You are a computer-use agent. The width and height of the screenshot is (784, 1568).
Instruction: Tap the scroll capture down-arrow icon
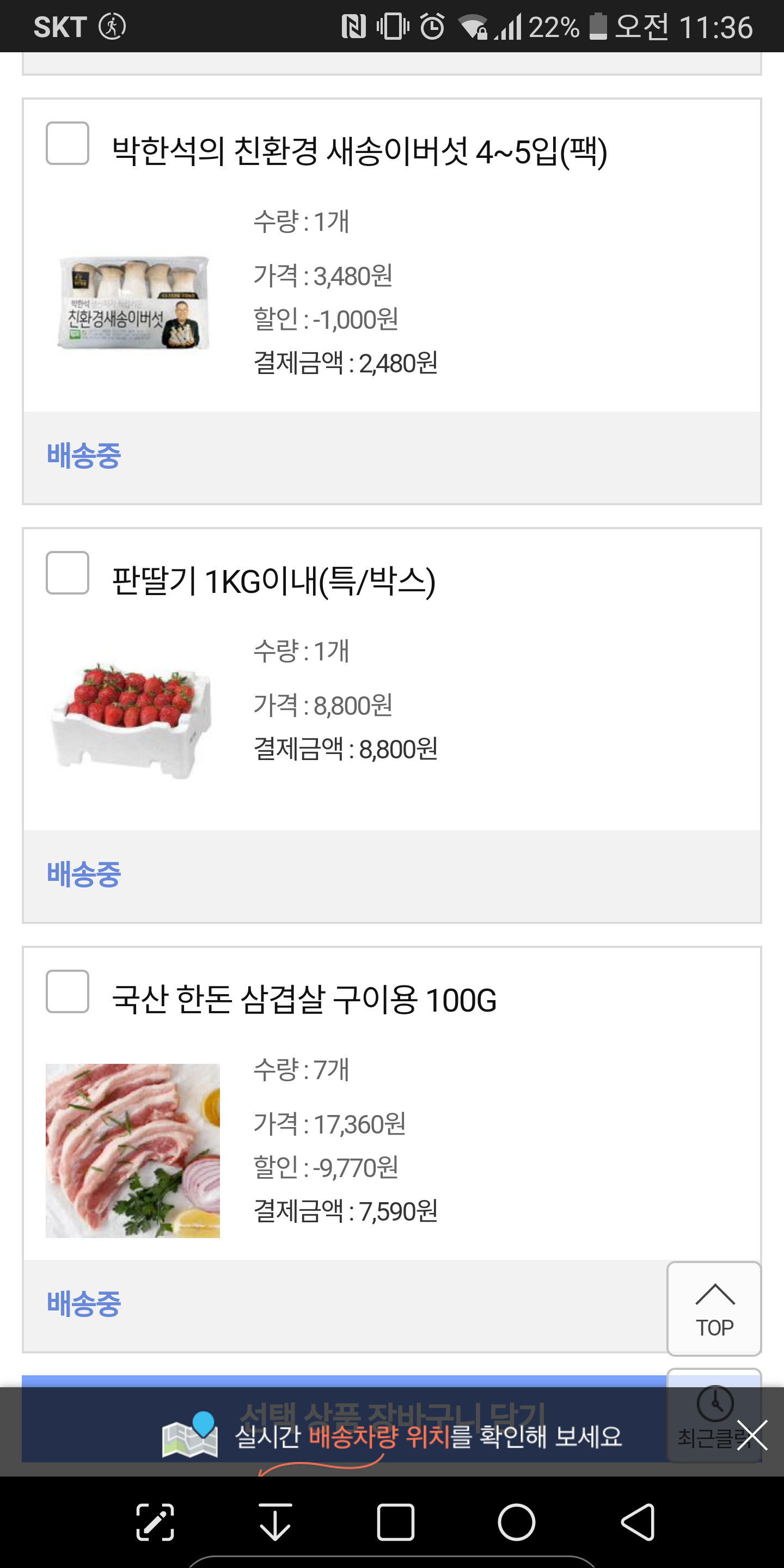(275, 1522)
